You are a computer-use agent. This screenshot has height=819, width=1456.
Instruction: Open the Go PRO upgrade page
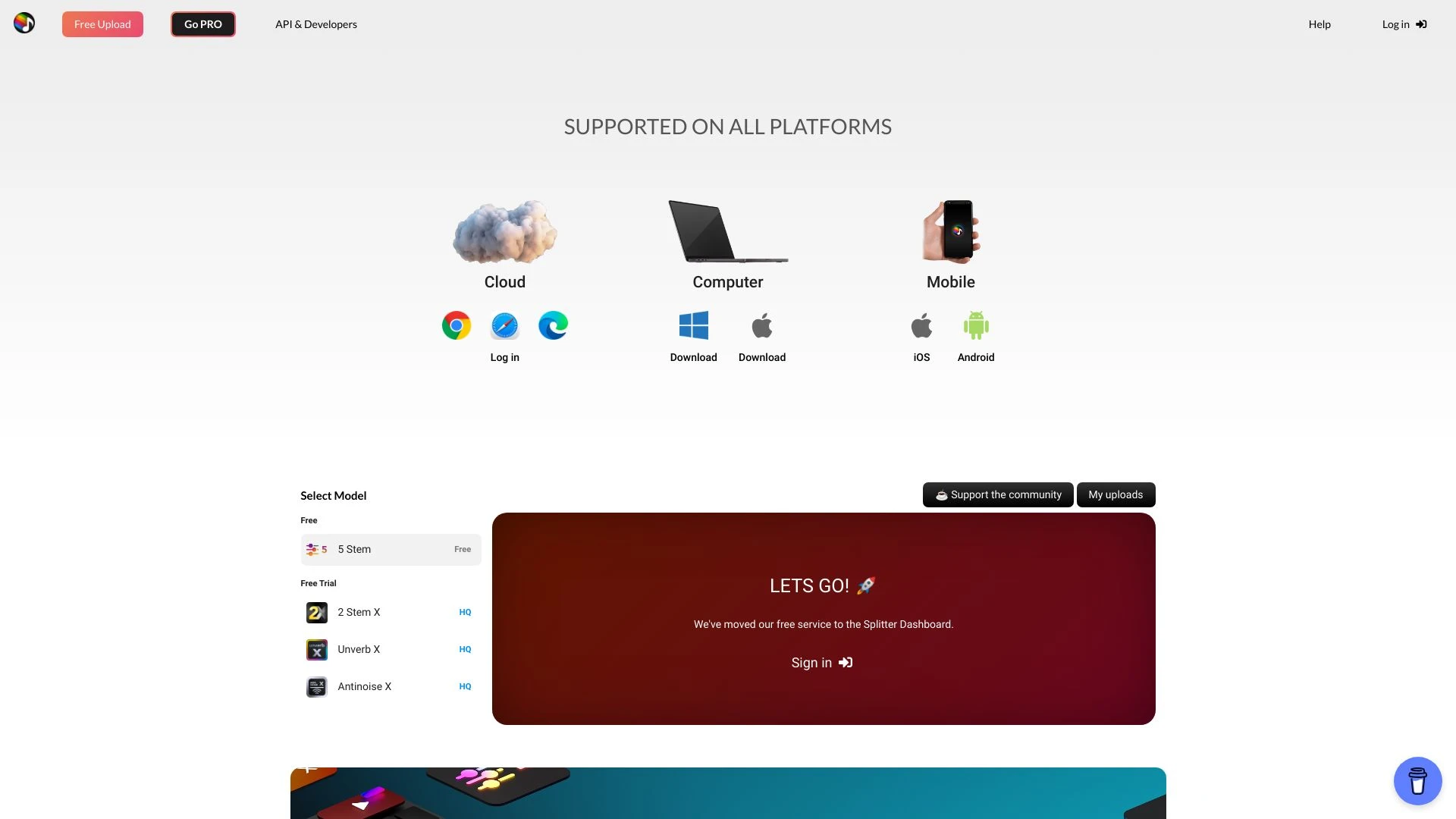(x=202, y=23)
